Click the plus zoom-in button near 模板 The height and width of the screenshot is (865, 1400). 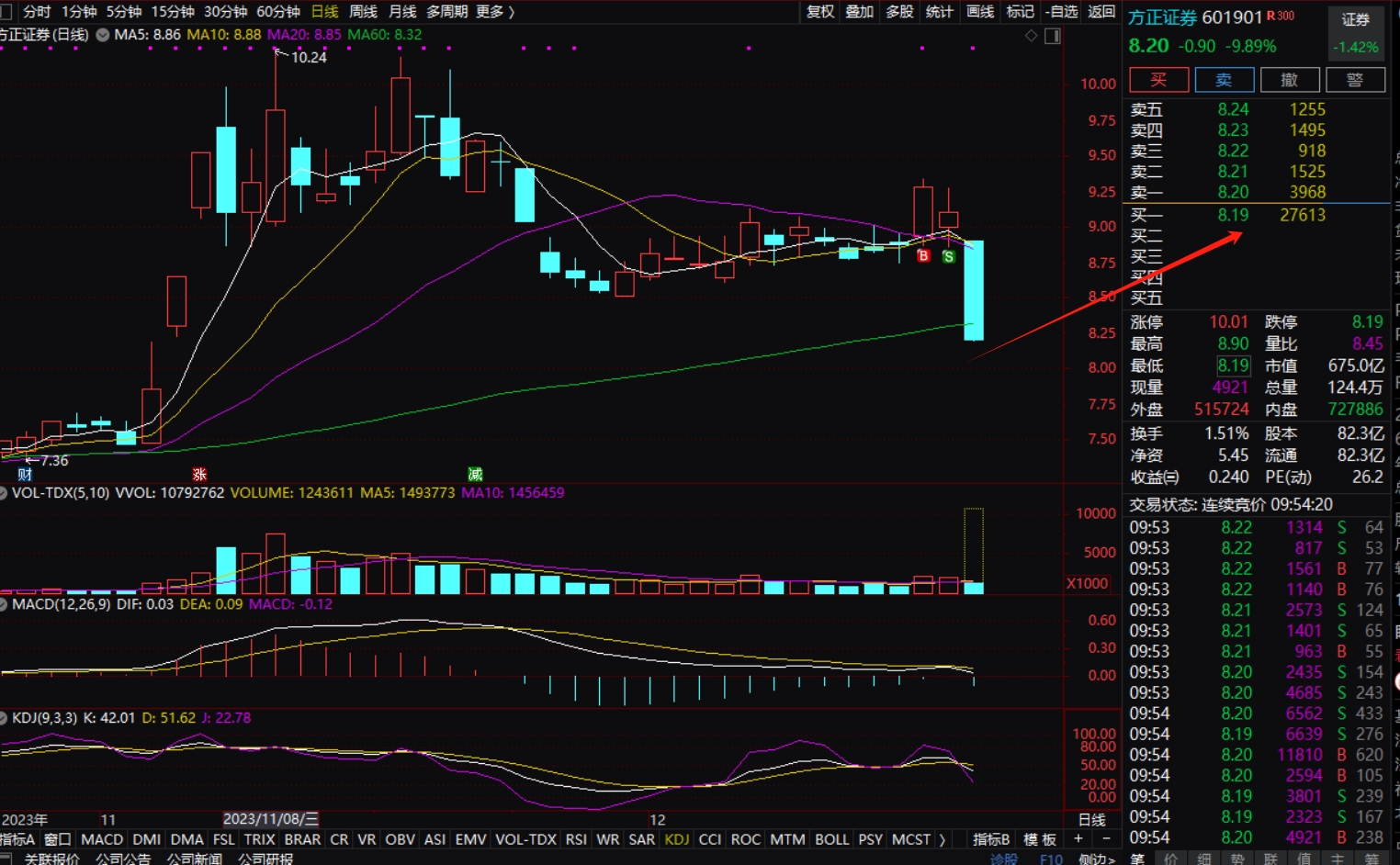(1078, 839)
